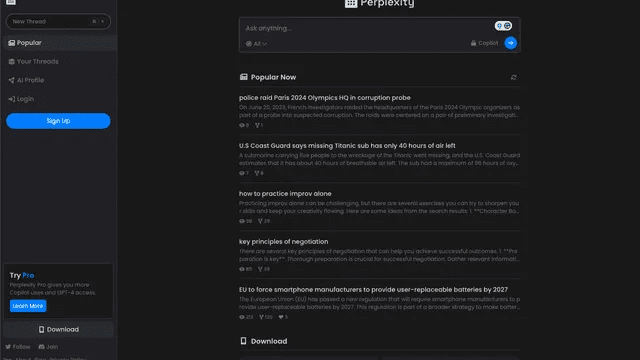The width and height of the screenshot is (640, 360).
Task: Focus the Ask anything input field
Action: click(x=367, y=28)
